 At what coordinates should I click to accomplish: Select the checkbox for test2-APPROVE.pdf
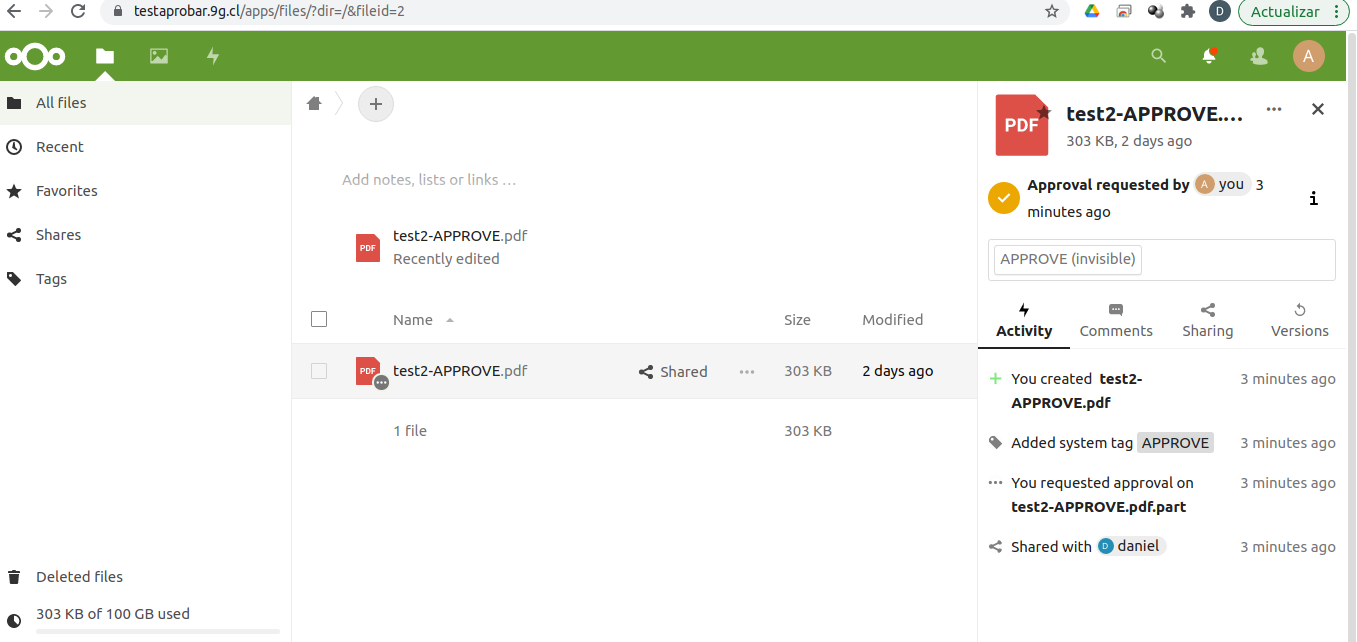[x=319, y=370]
